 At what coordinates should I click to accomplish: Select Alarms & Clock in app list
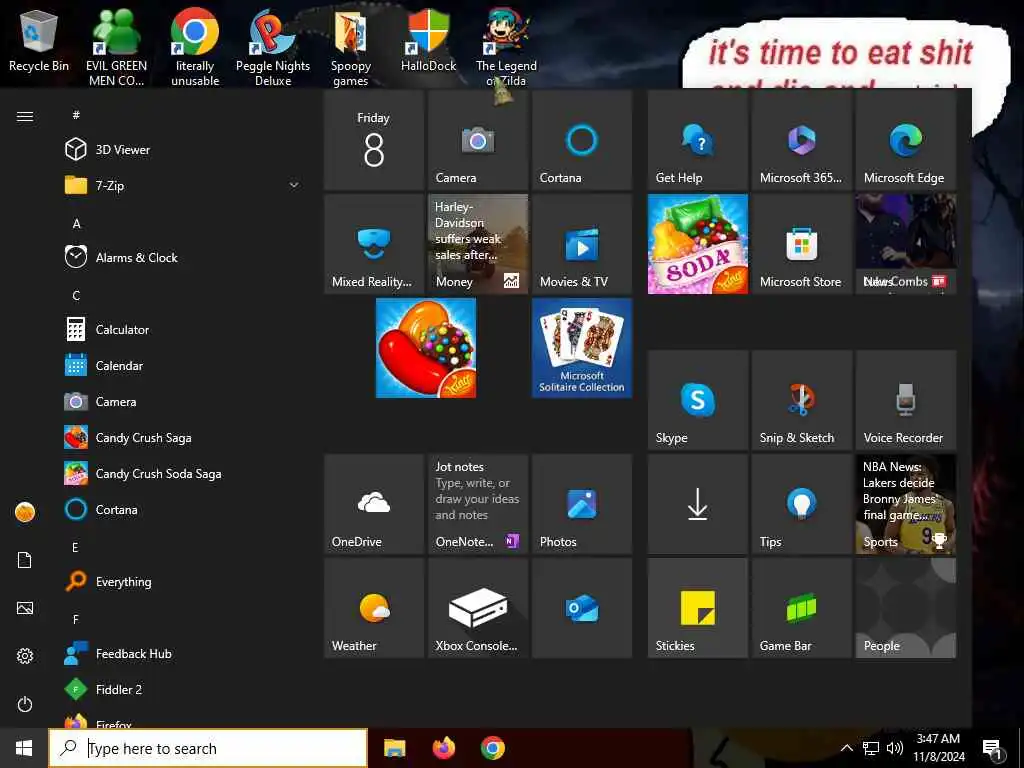[183, 257]
